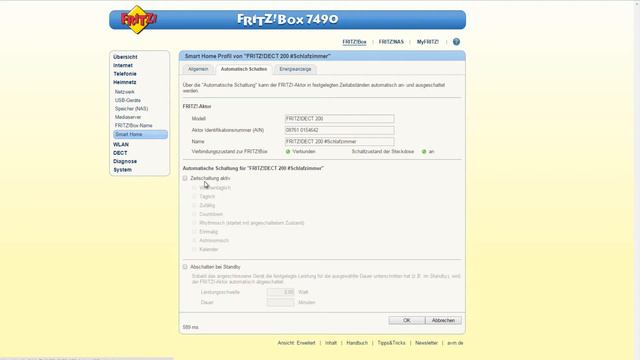
Task: Select the Rhythmisch radio option
Action: pyautogui.click(x=194, y=223)
